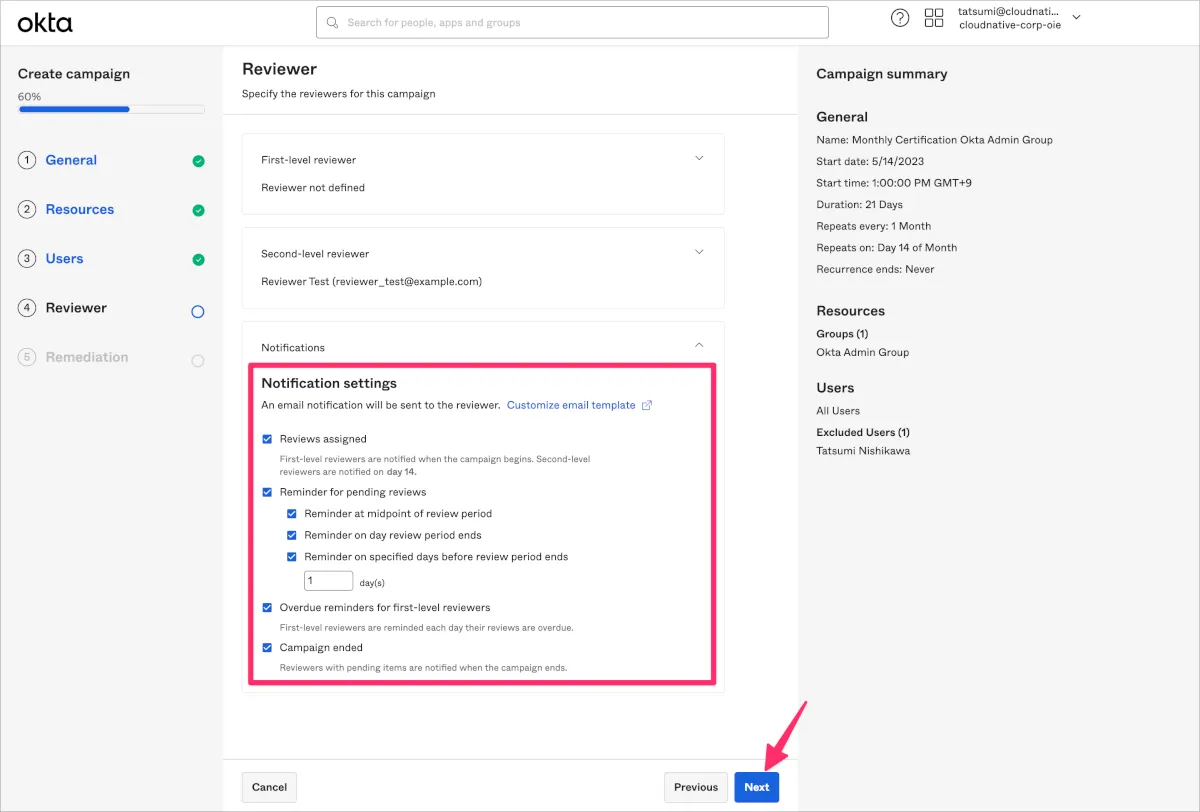Toggle Reminder at midpoint of review period

pyautogui.click(x=292, y=514)
